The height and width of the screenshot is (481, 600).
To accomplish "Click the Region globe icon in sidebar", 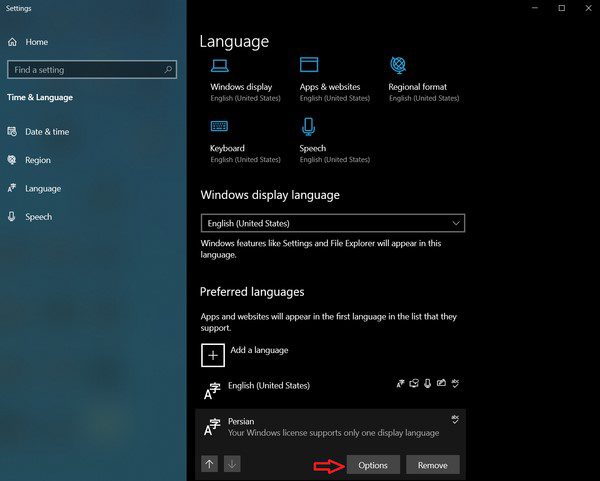I will [12, 160].
